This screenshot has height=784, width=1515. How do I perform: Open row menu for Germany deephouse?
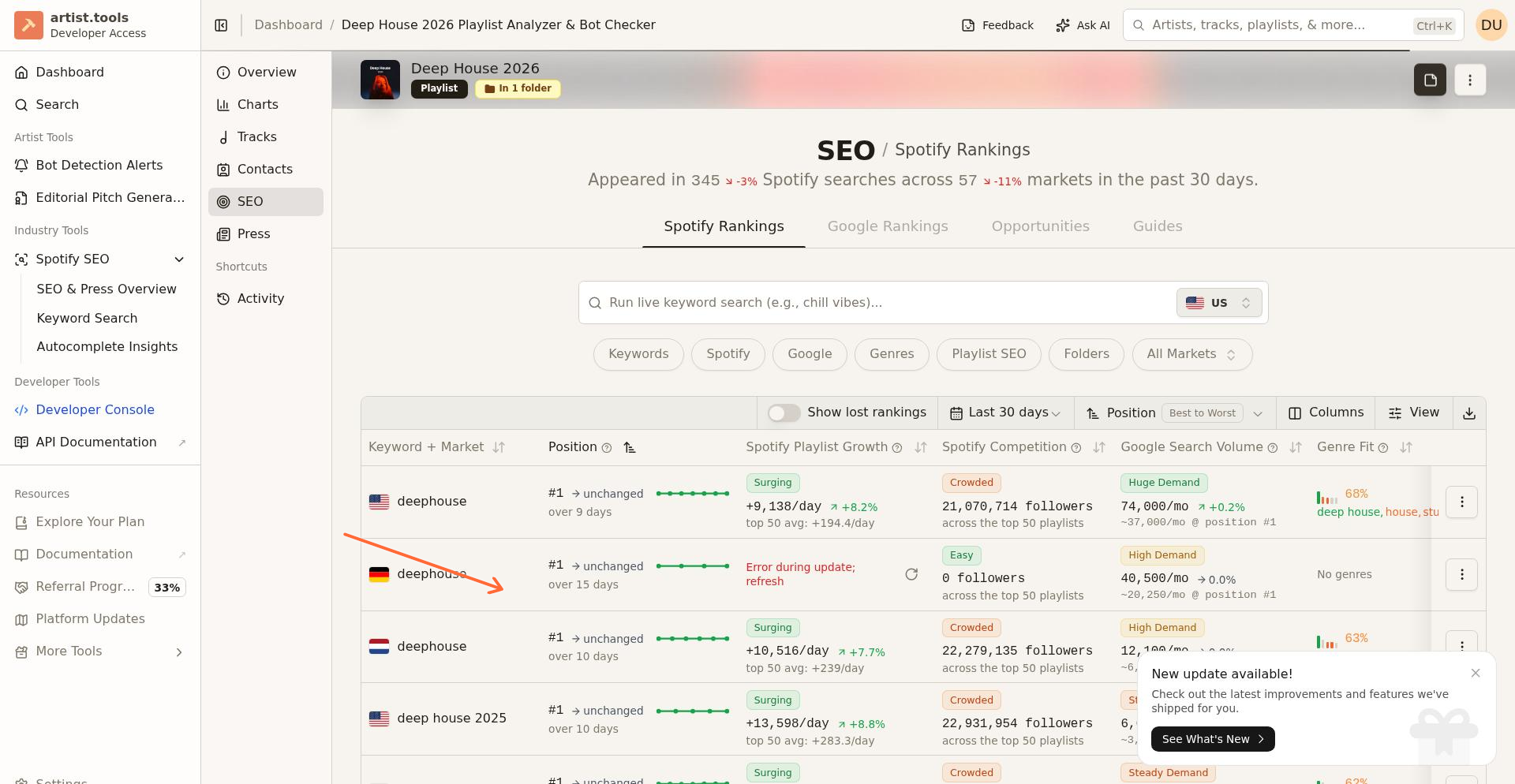pos(1461,574)
